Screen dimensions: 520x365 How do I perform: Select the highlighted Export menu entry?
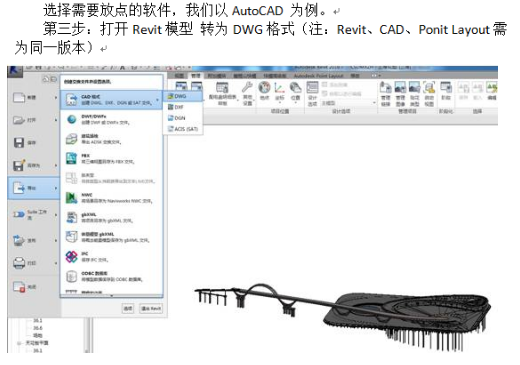click(x=33, y=188)
